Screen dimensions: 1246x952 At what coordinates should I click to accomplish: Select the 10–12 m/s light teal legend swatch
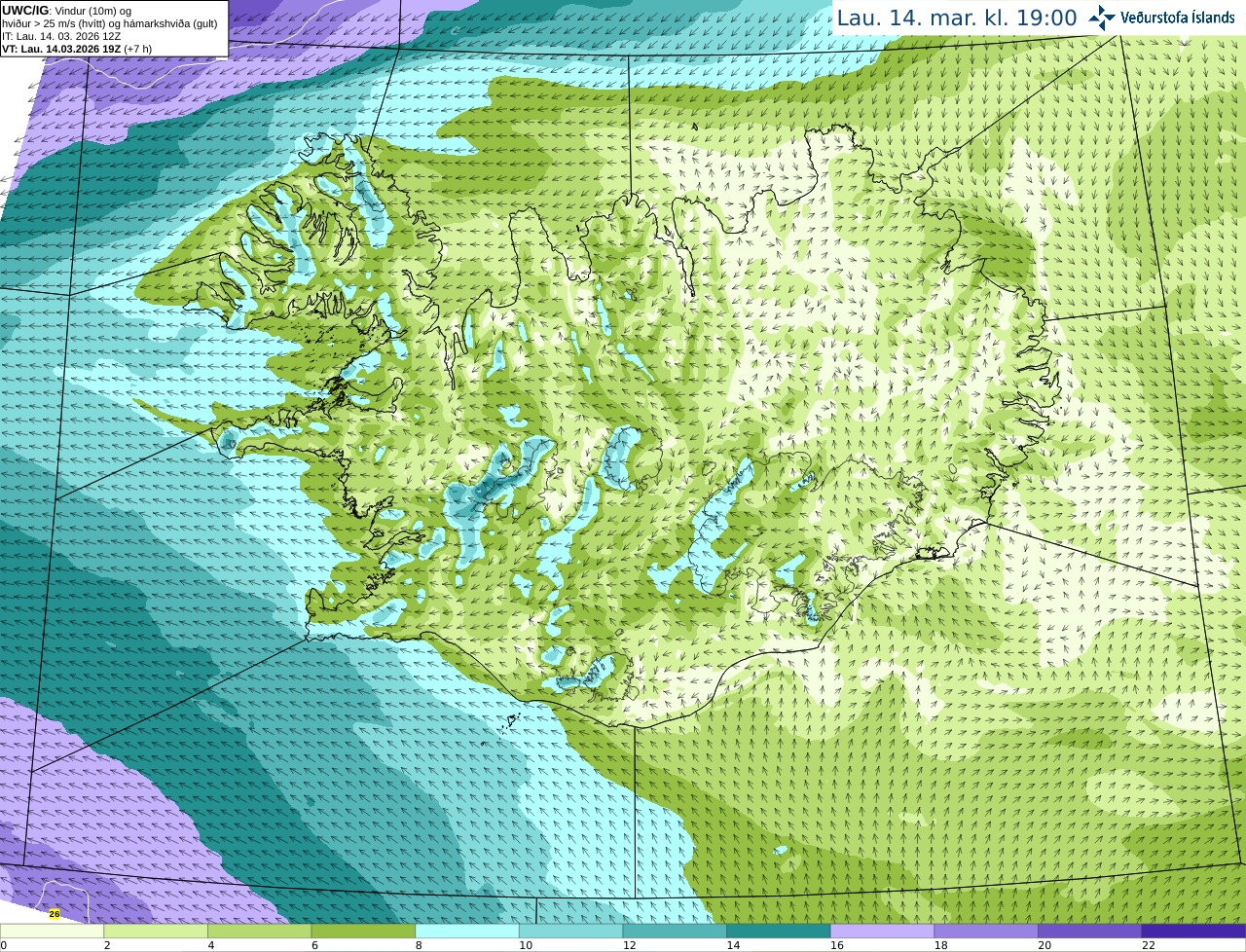click(x=570, y=932)
